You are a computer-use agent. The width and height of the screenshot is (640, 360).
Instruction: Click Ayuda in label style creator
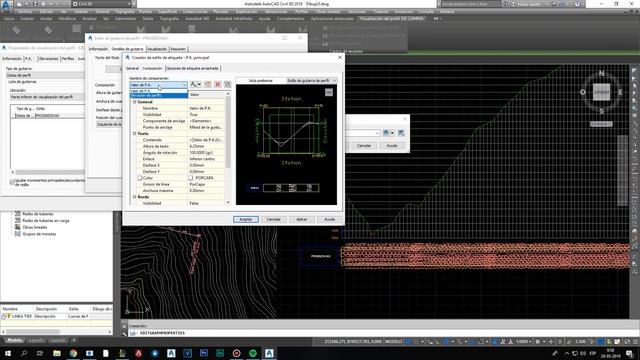coord(329,220)
